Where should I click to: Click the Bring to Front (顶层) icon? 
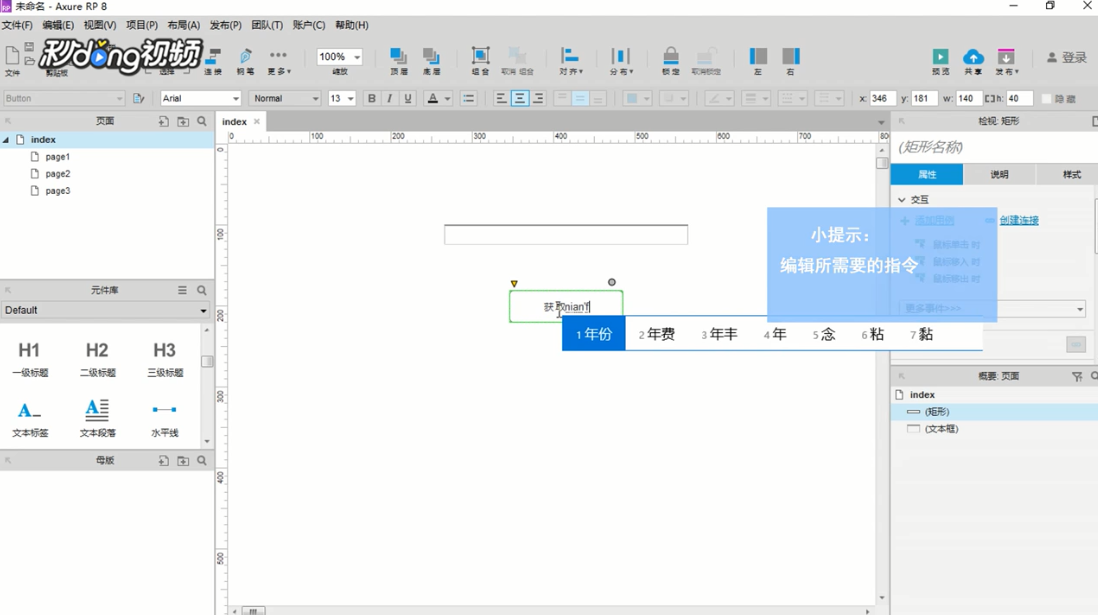click(398, 56)
